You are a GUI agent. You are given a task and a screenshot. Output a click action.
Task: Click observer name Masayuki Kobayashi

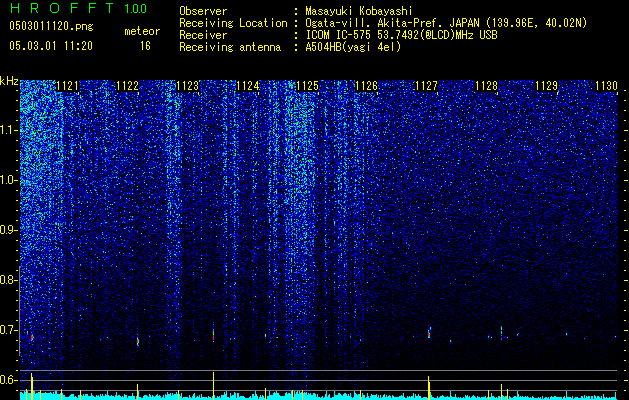[x=358, y=11]
